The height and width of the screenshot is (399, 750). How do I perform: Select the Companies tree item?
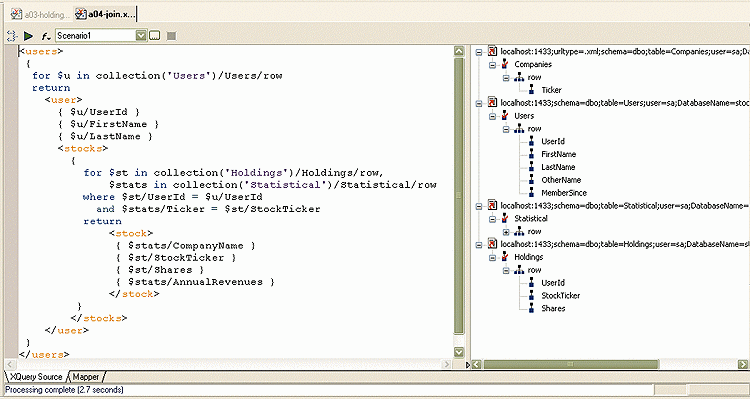click(x=533, y=64)
